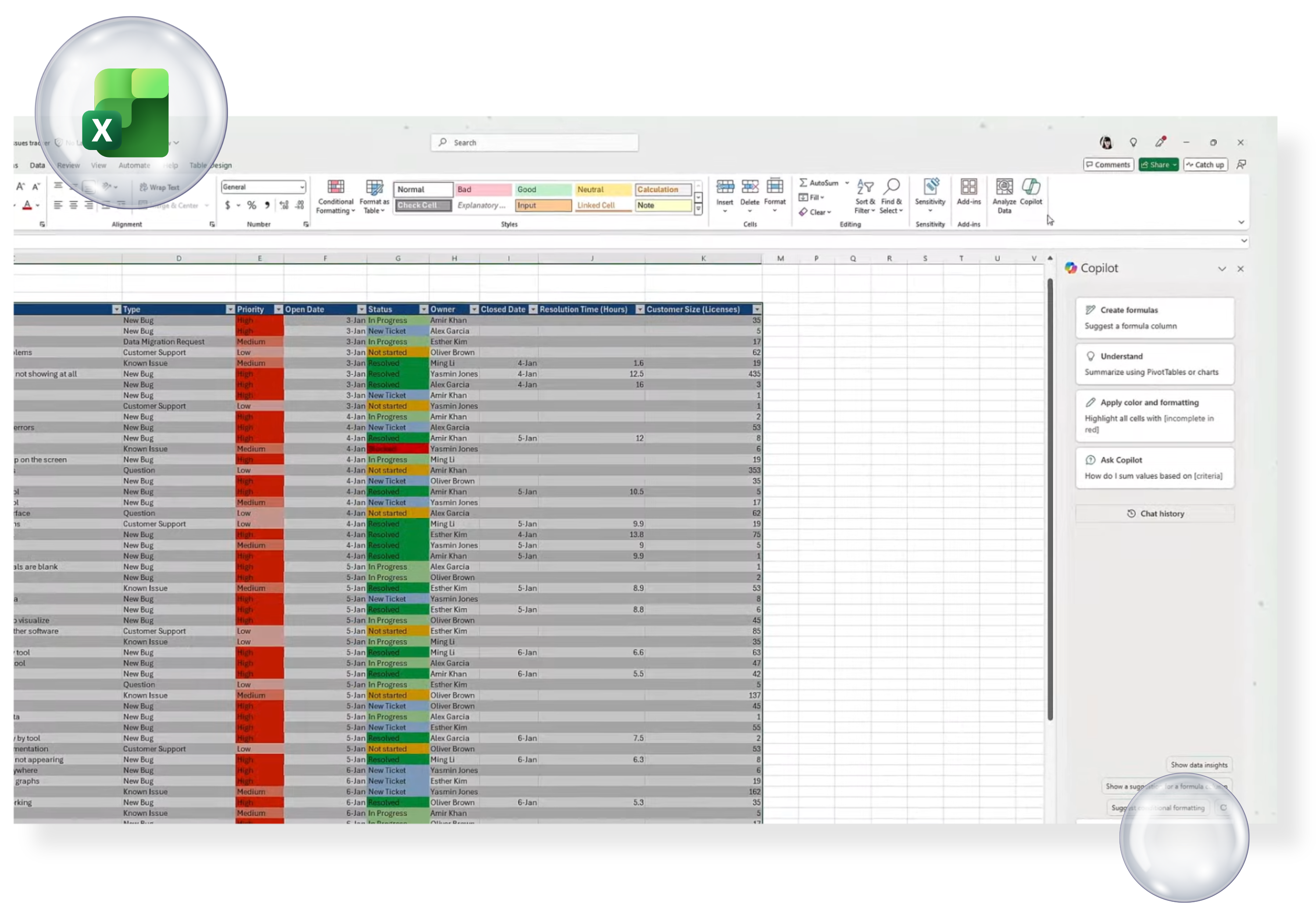Screen dimensions: 1316x914
Task: Switch to the Data ribbon tab
Action: [x=37, y=165]
